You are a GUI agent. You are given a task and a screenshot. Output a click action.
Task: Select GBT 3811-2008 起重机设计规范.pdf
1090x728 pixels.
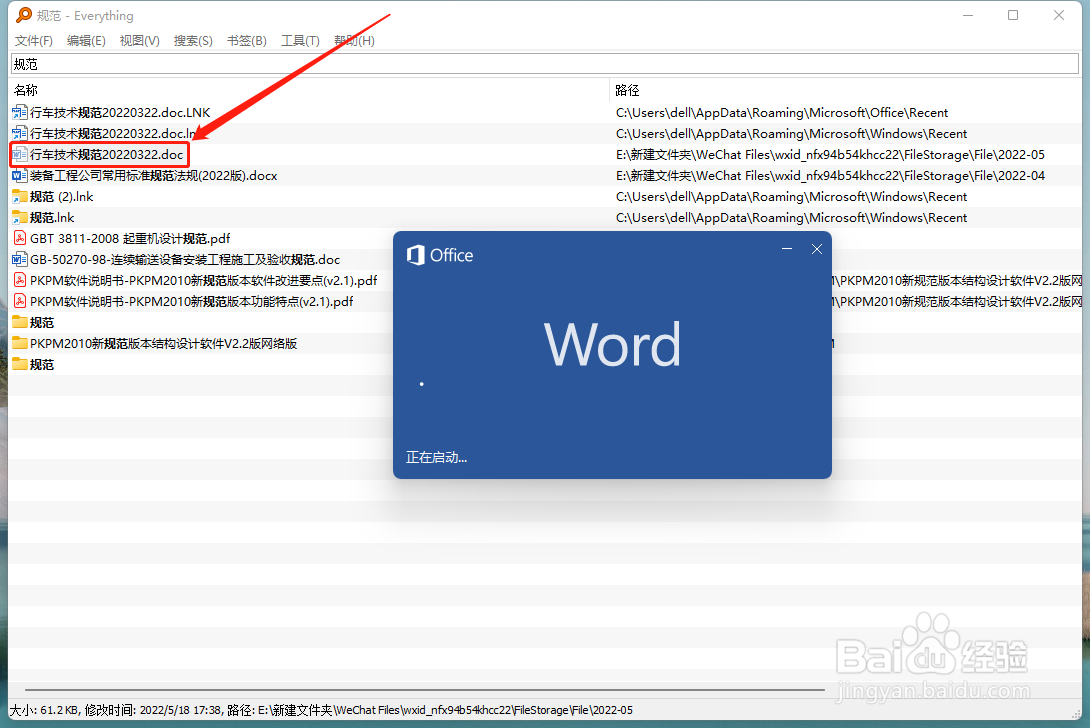pos(130,238)
